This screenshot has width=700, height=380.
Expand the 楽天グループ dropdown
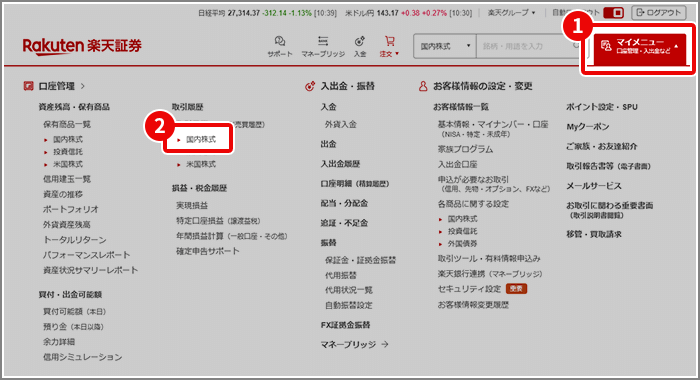(x=511, y=13)
